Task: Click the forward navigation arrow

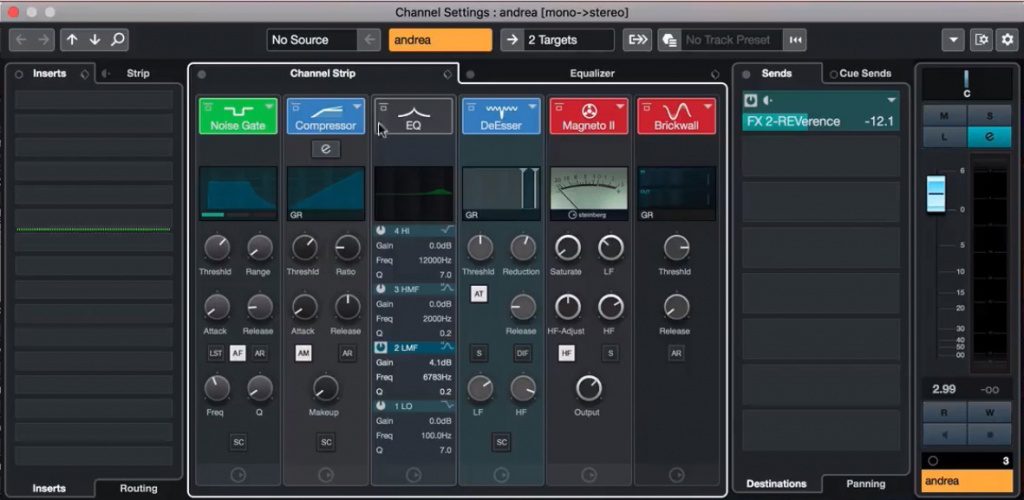Action: (x=43, y=40)
